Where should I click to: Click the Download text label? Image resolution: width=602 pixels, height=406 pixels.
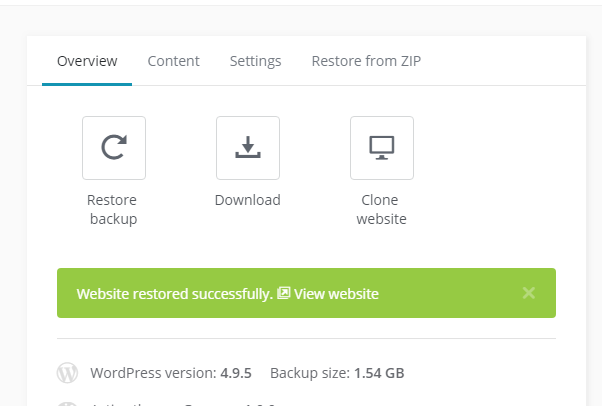[248, 200]
